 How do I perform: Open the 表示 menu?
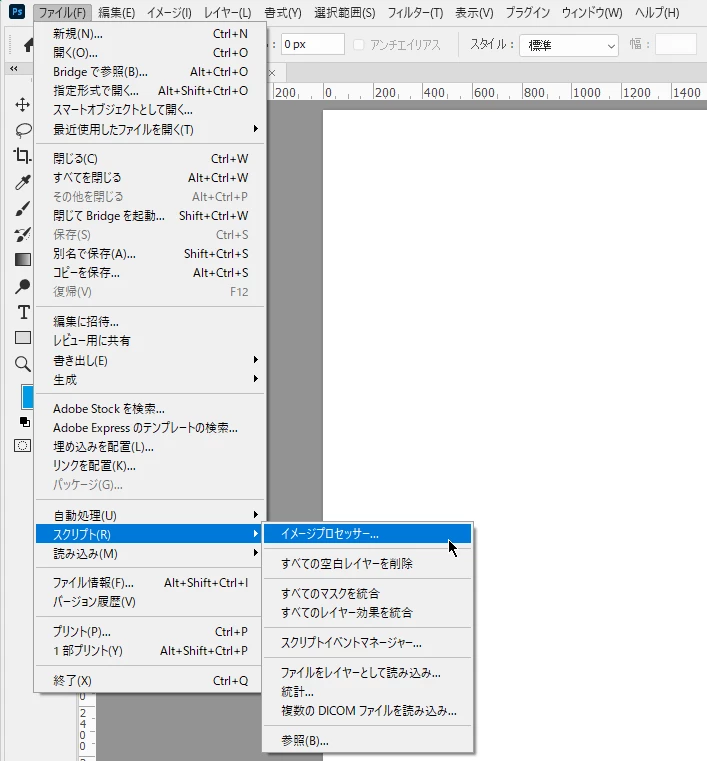pos(474,12)
